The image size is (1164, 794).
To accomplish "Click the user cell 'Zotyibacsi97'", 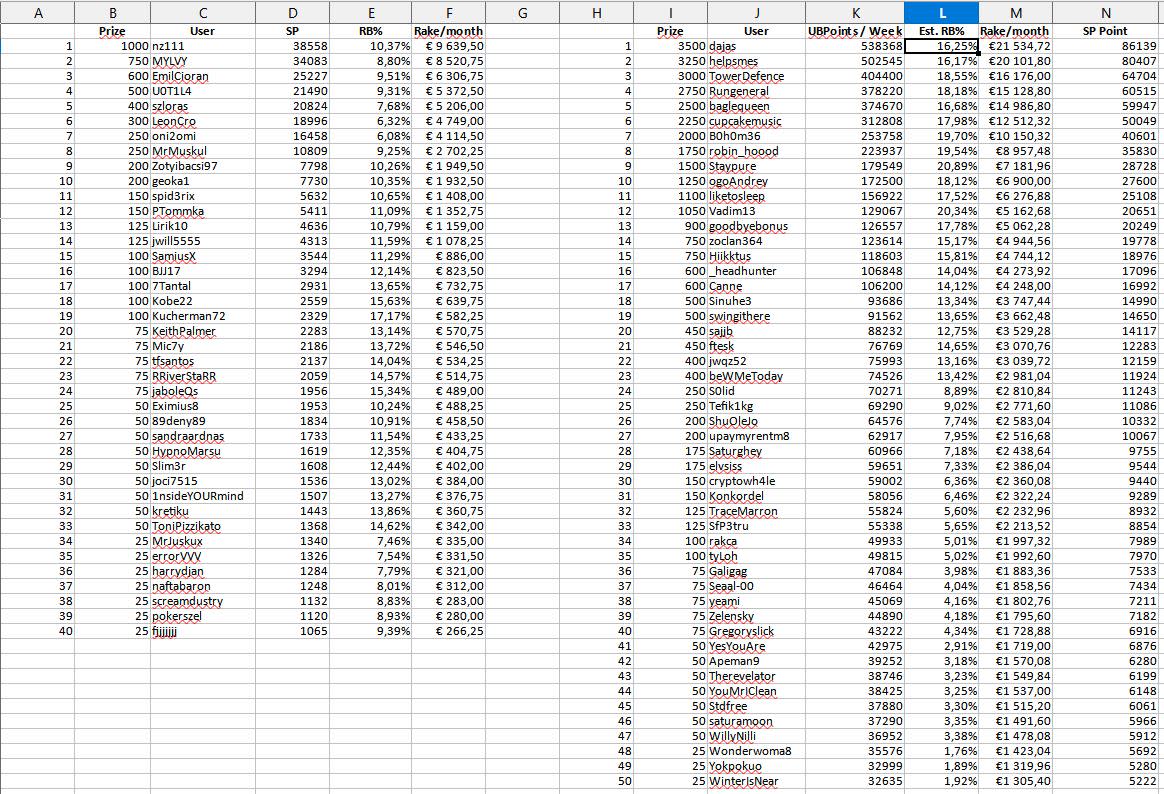I will coord(203,166).
